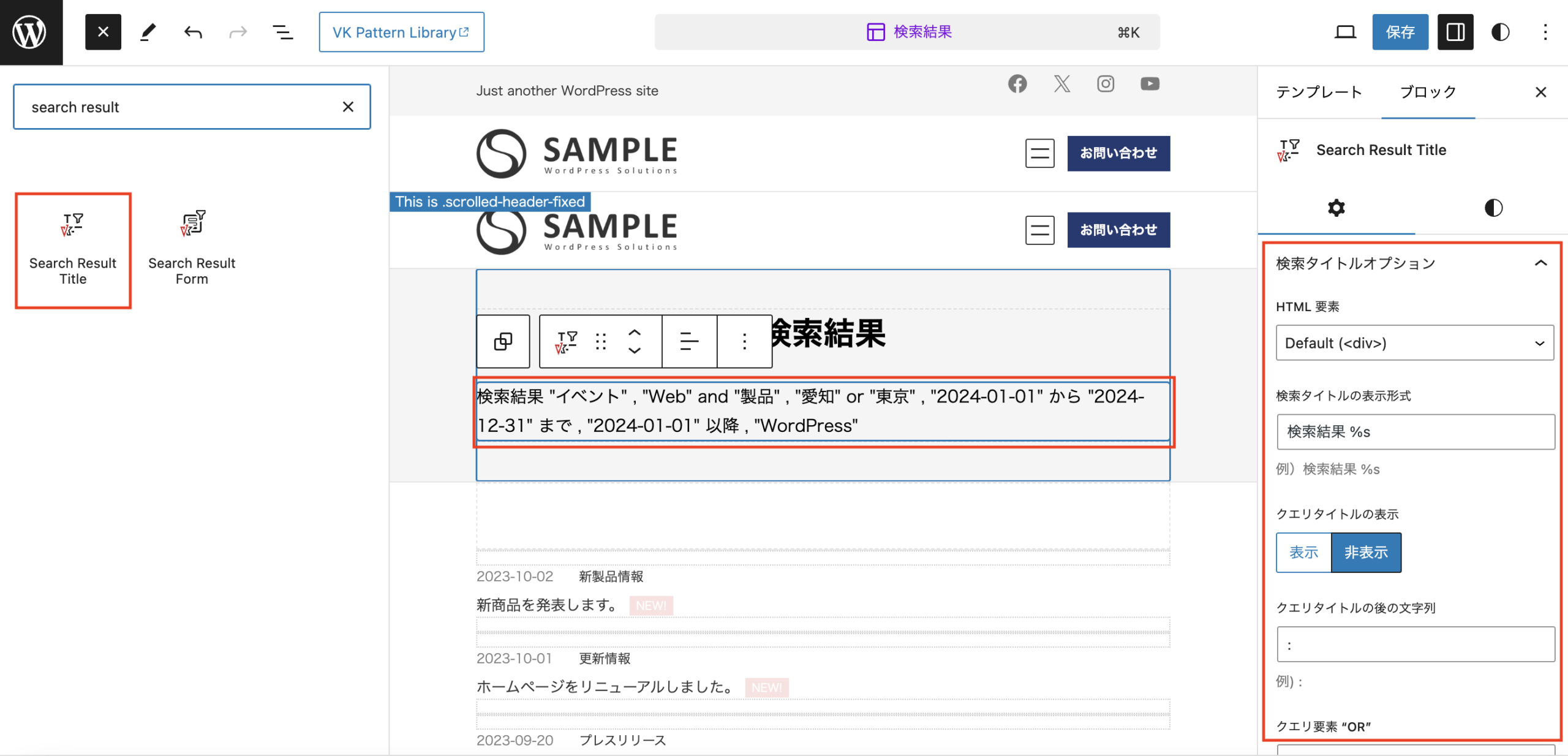Click the WordPress logo in the top-left corner
This screenshot has width=1568, height=756.
point(31,32)
